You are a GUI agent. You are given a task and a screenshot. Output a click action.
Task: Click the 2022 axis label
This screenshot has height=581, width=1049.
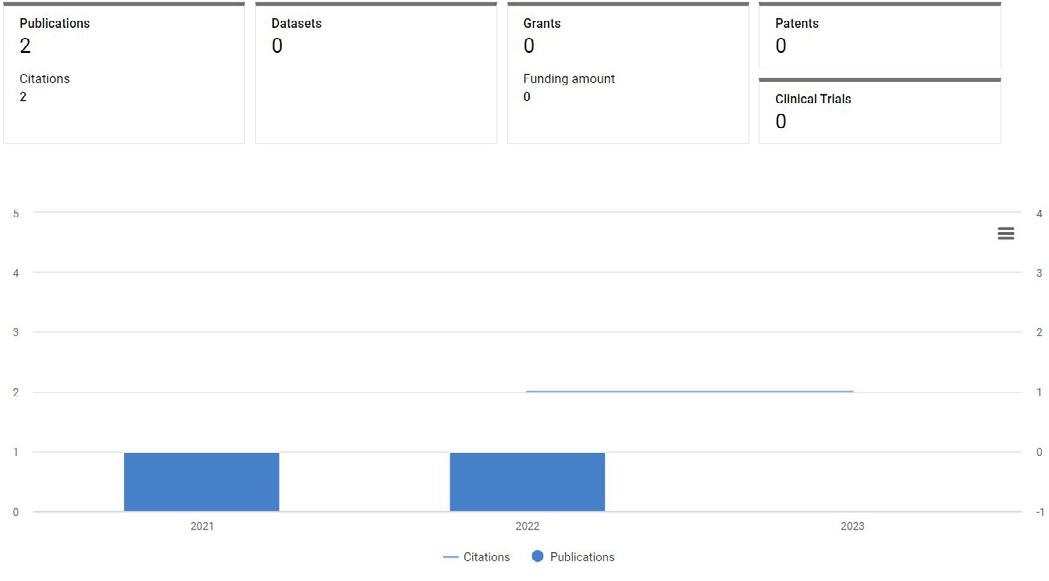tap(527, 526)
